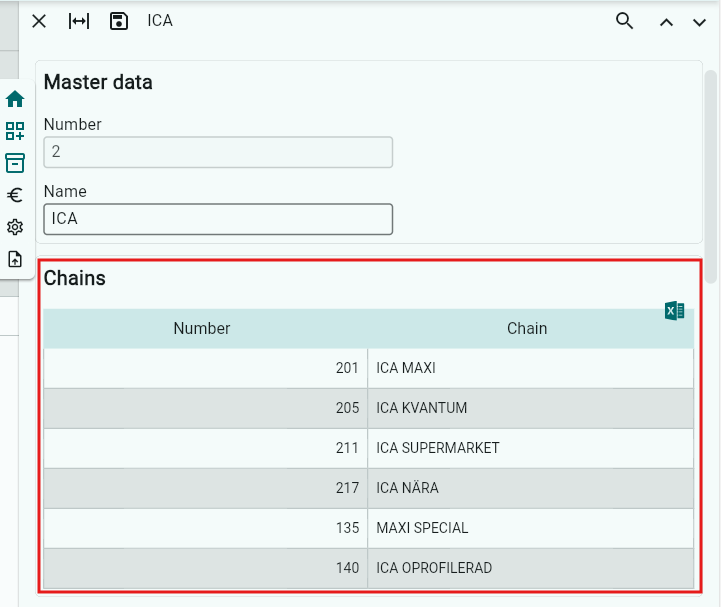Open the add-widgets dashboard sidebar icon
The width and height of the screenshot is (721, 607).
[15, 131]
